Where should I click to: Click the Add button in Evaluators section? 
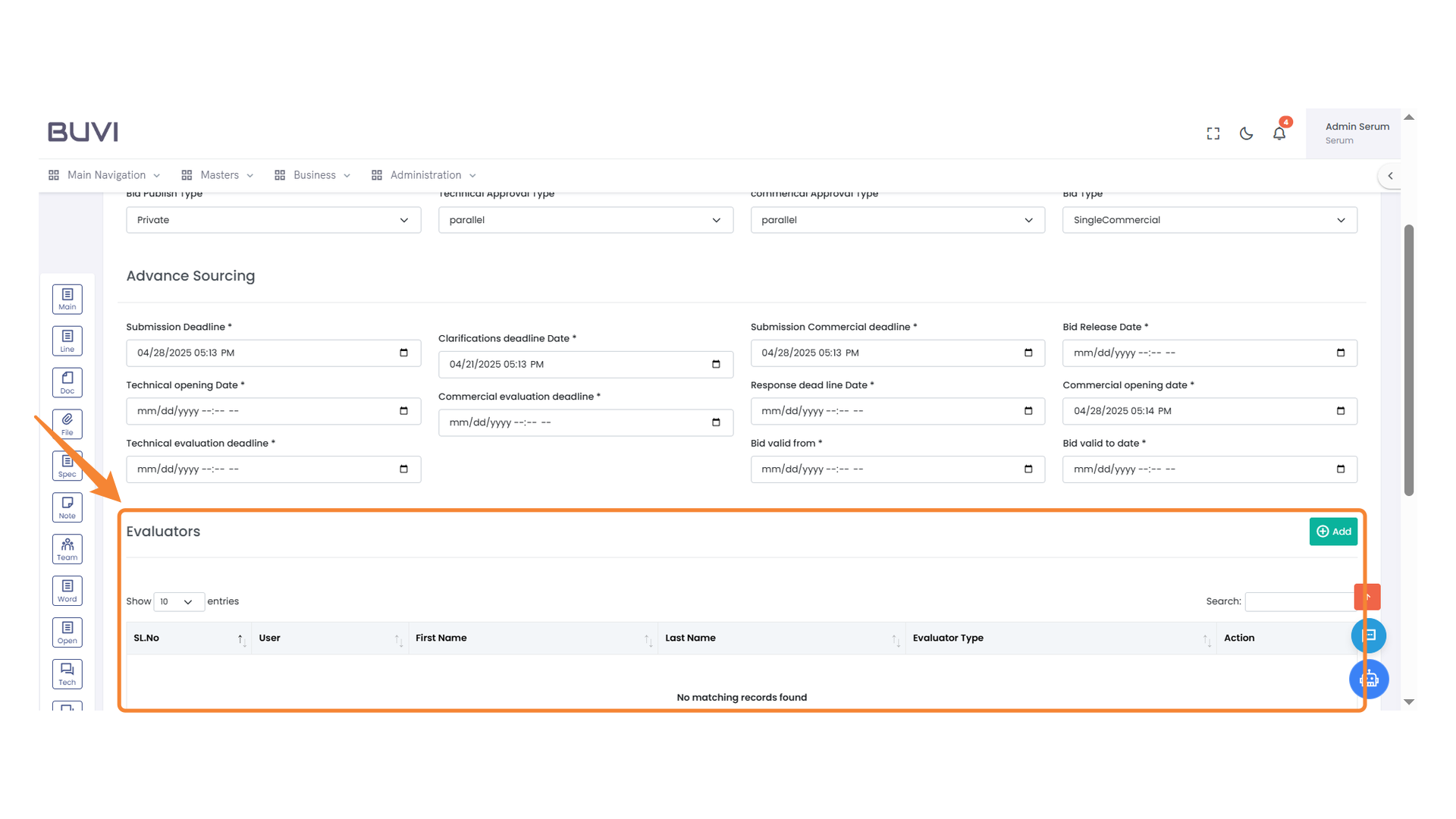[1333, 532]
